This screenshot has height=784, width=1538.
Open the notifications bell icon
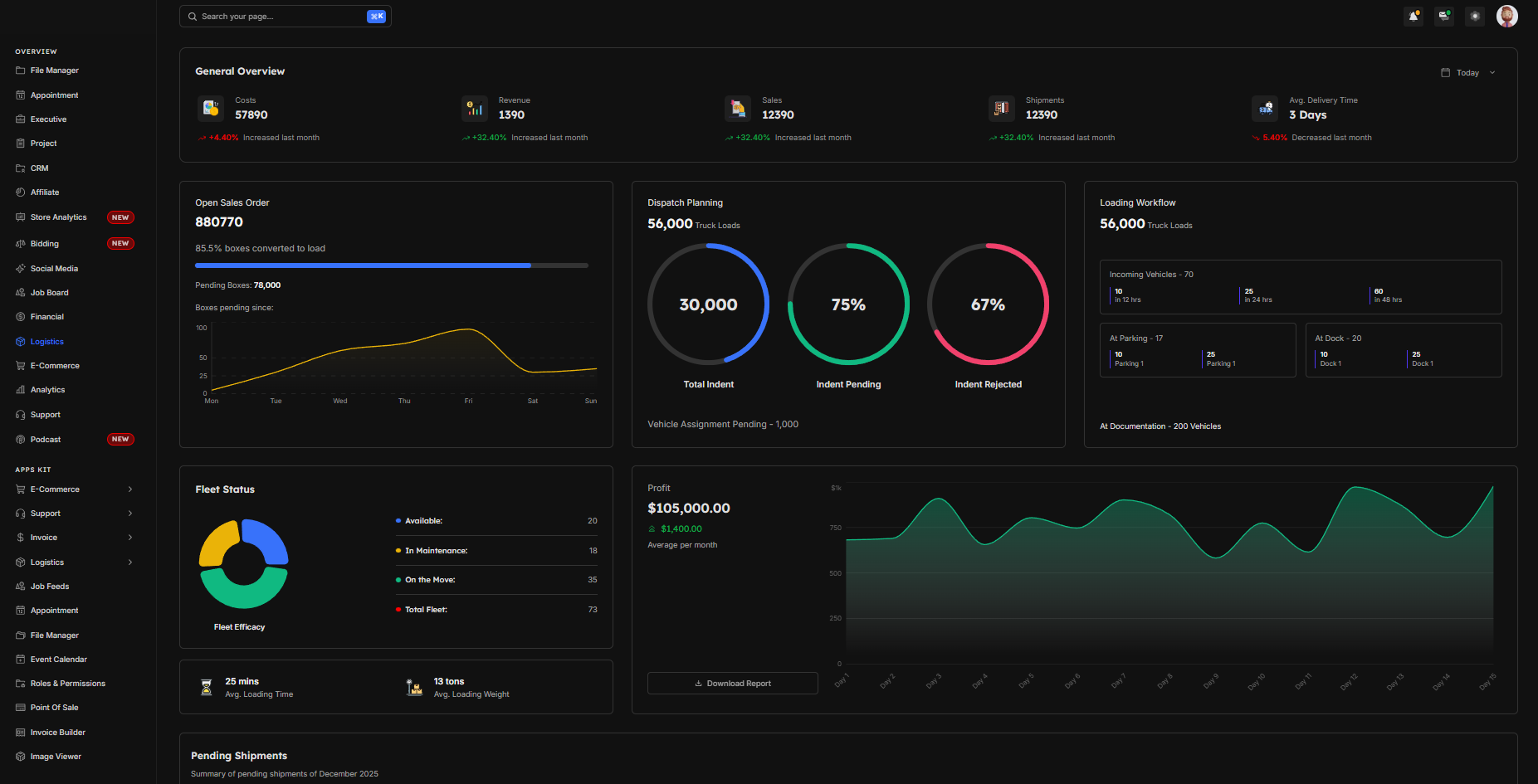click(1413, 17)
